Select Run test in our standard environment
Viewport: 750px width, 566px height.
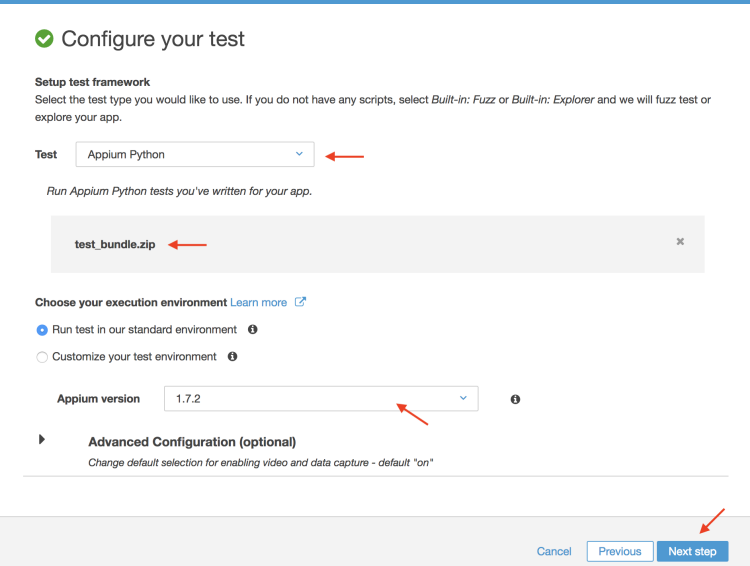[x=42, y=330]
